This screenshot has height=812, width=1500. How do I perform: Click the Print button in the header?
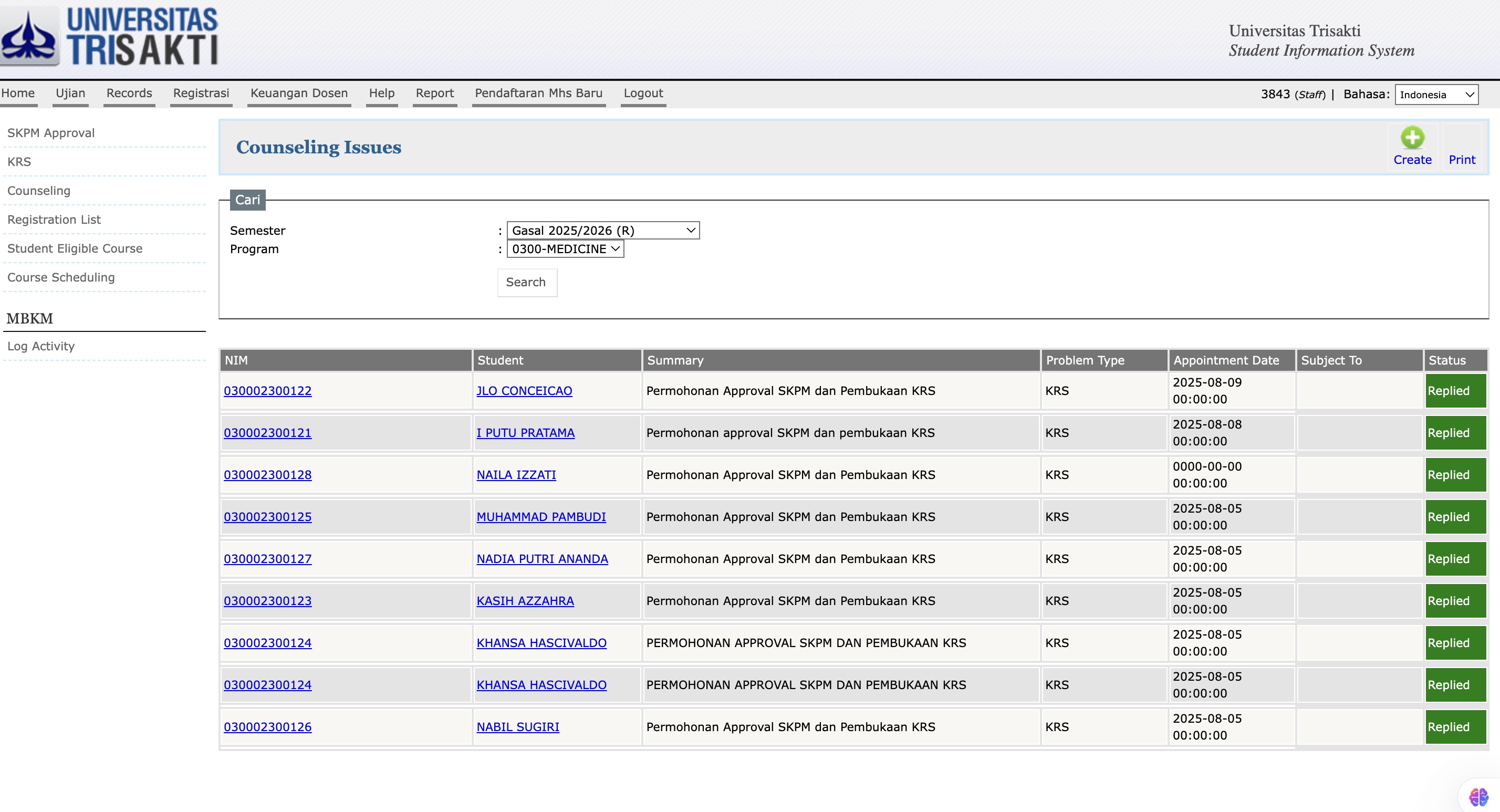point(1462,159)
